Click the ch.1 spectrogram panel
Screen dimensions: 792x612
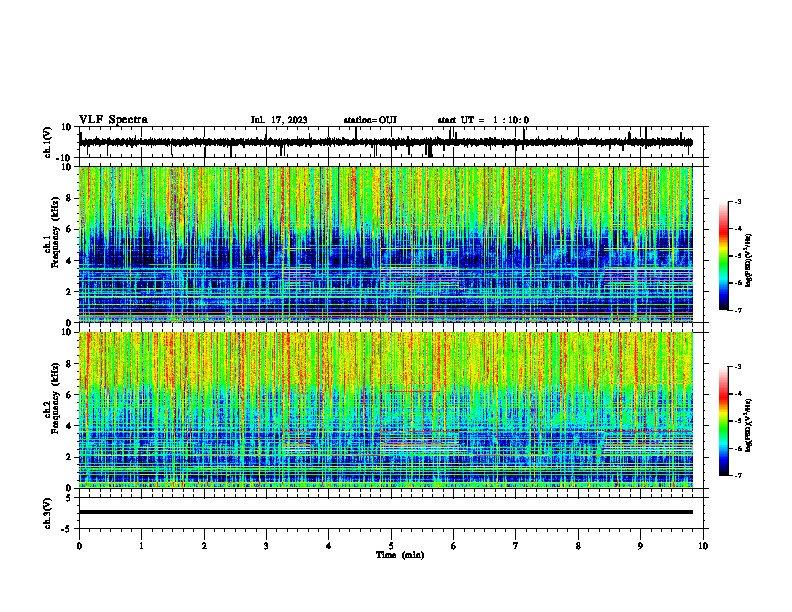385,244
